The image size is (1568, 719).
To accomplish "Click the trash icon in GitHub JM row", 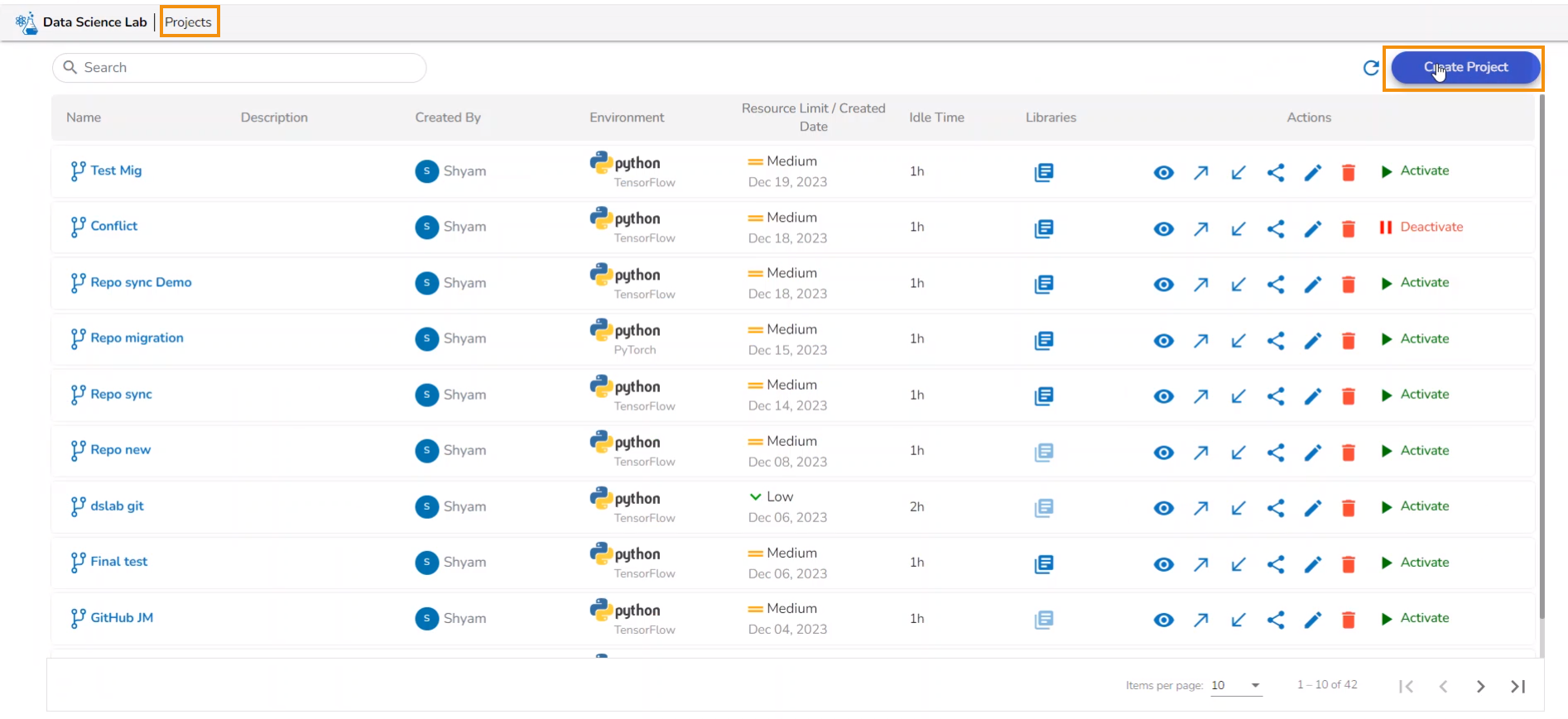I will click(x=1348, y=620).
